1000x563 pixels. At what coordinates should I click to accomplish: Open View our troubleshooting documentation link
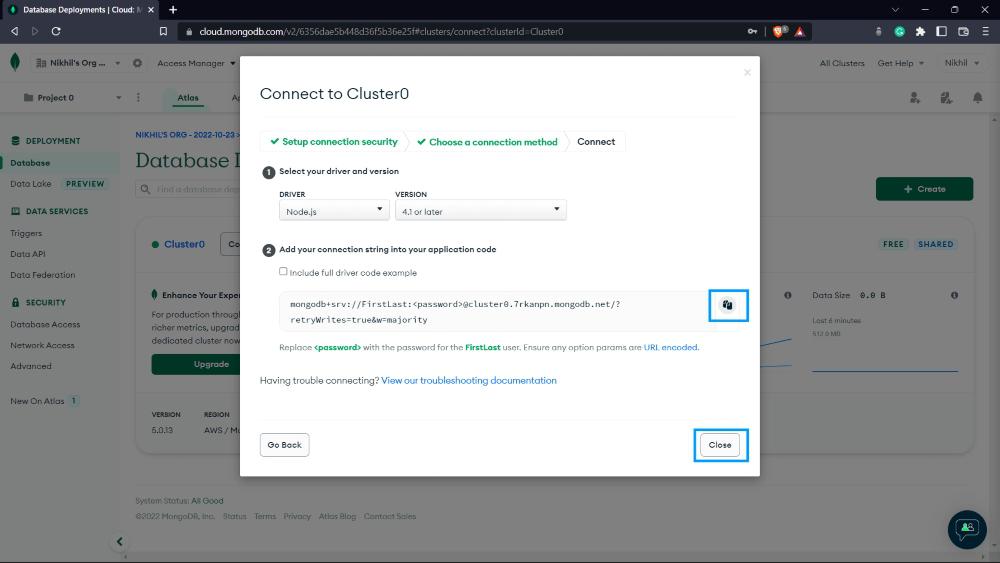(x=469, y=381)
